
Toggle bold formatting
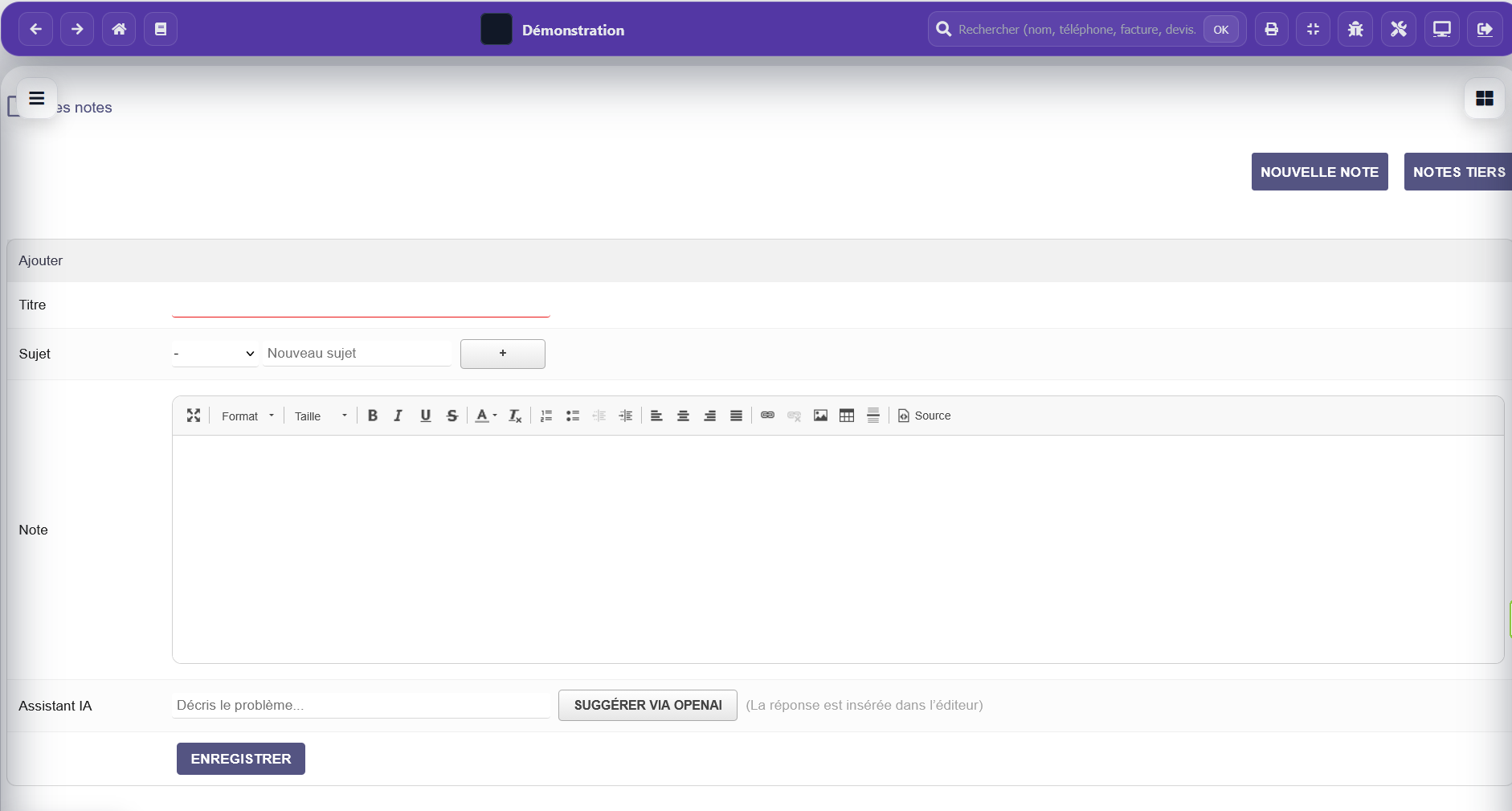tap(373, 416)
